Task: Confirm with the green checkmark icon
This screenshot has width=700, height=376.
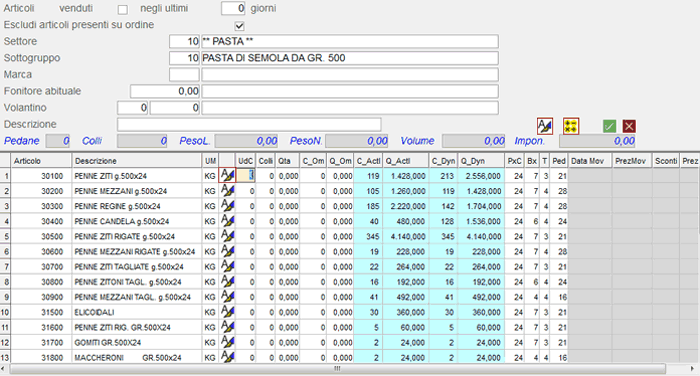Action: (x=609, y=126)
